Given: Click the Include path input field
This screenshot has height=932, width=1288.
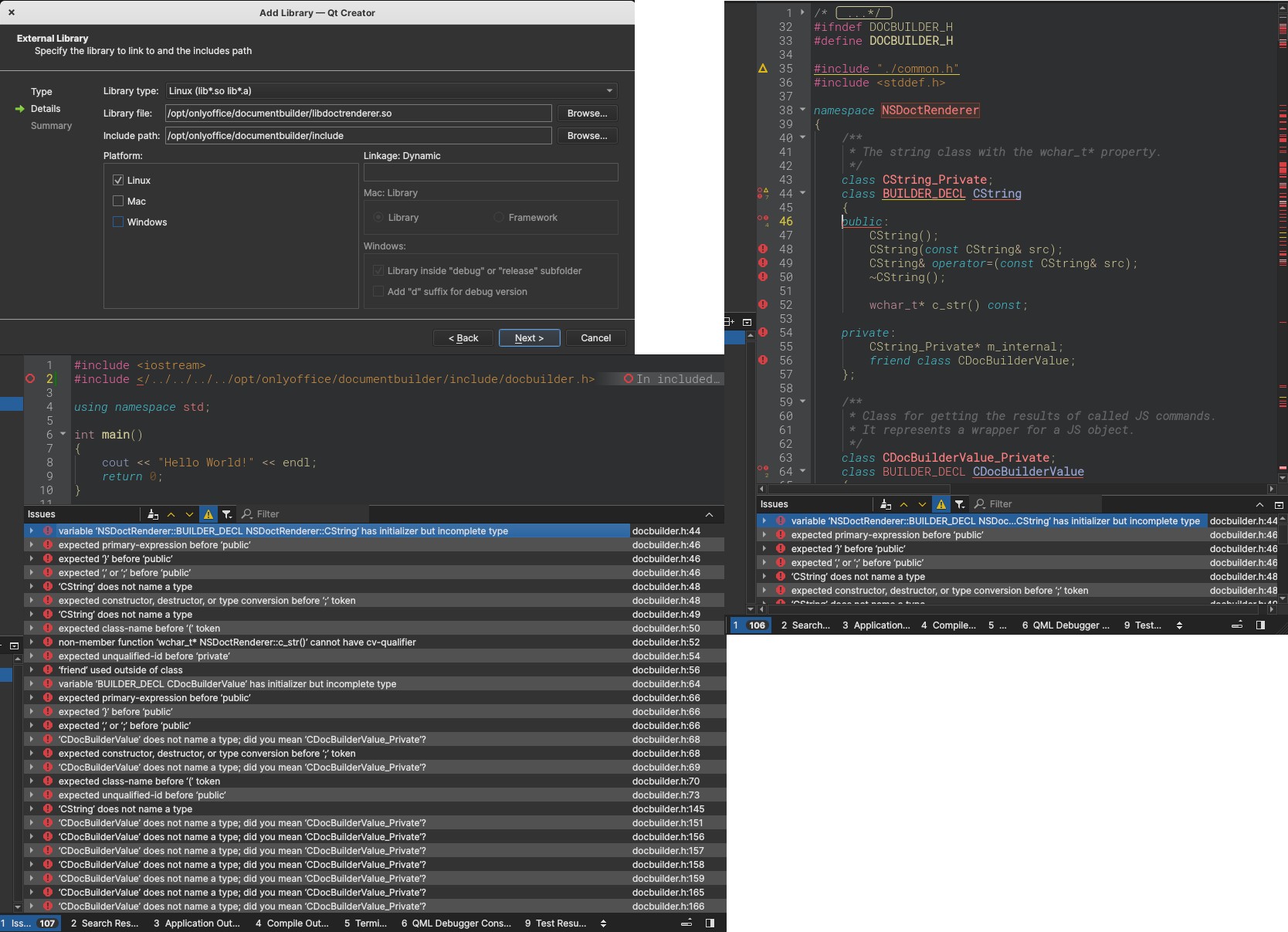Looking at the screenshot, I should [x=358, y=135].
